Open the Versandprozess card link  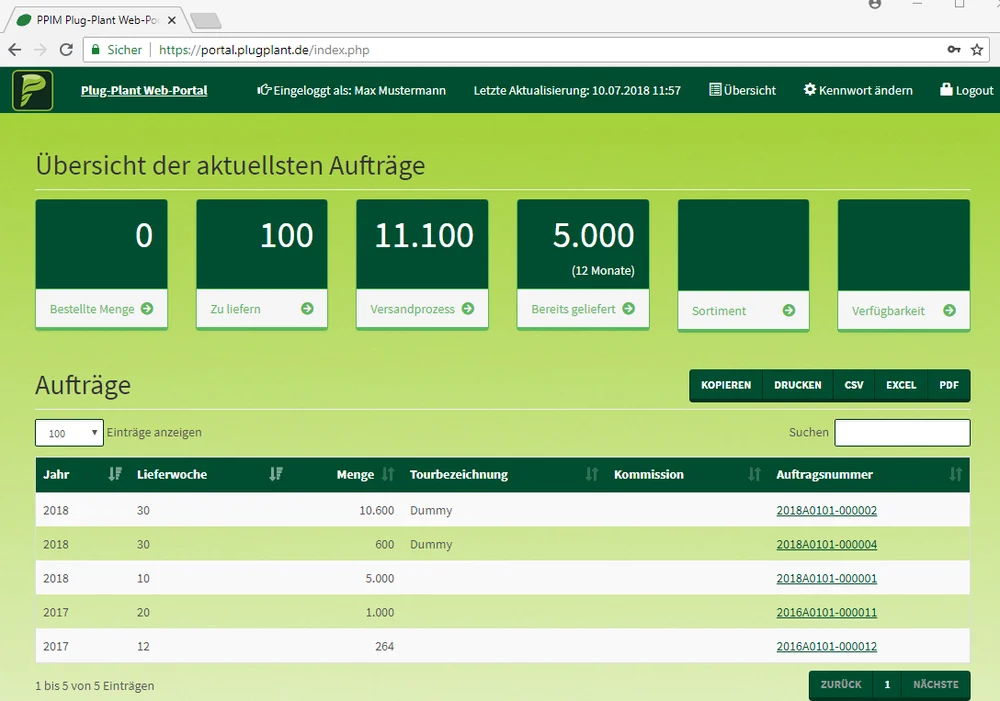coord(422,309)
